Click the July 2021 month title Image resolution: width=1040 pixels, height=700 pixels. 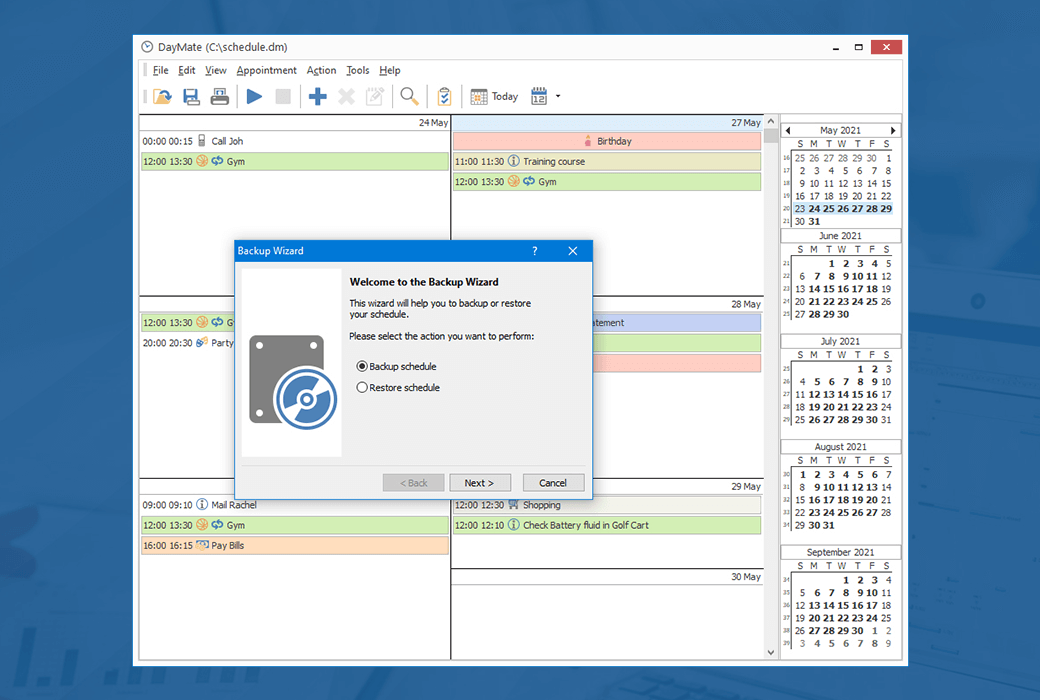click(840, 341)
